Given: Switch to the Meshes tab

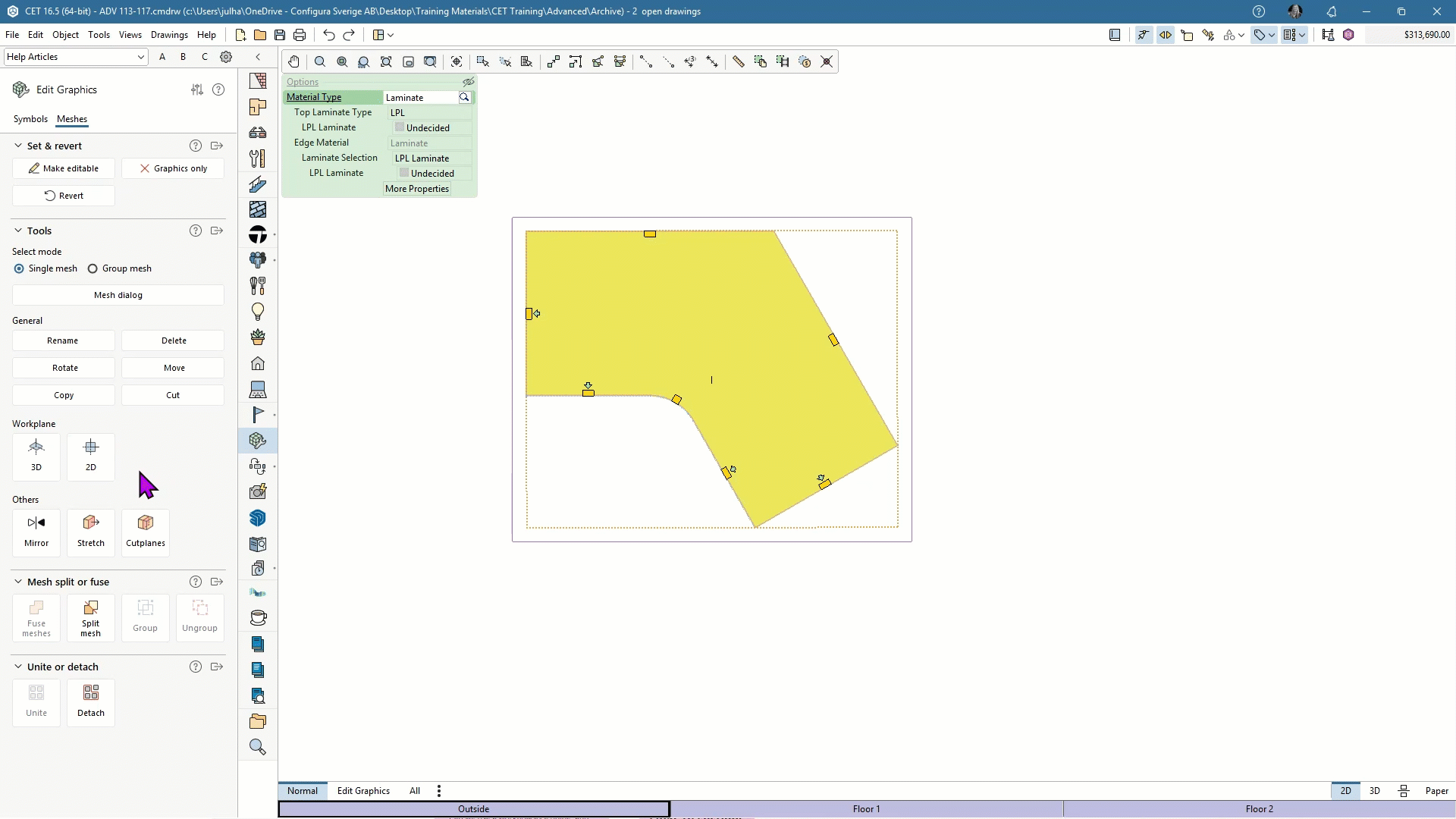Looking at the screenshot, I should [x=72, y=119].
